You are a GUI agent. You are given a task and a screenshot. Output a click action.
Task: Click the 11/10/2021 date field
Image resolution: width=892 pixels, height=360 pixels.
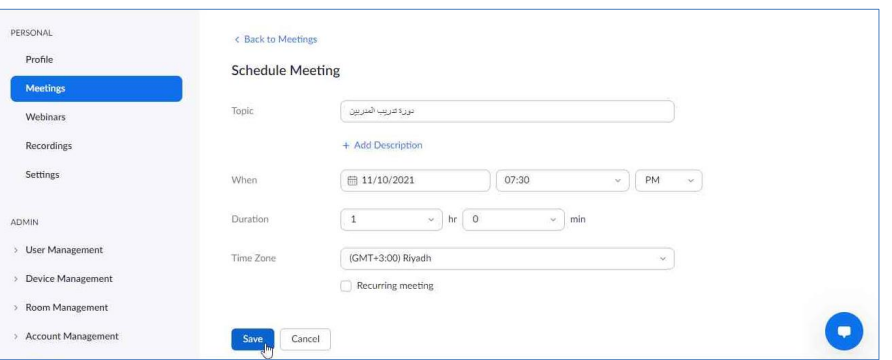(x=415, y=180)
